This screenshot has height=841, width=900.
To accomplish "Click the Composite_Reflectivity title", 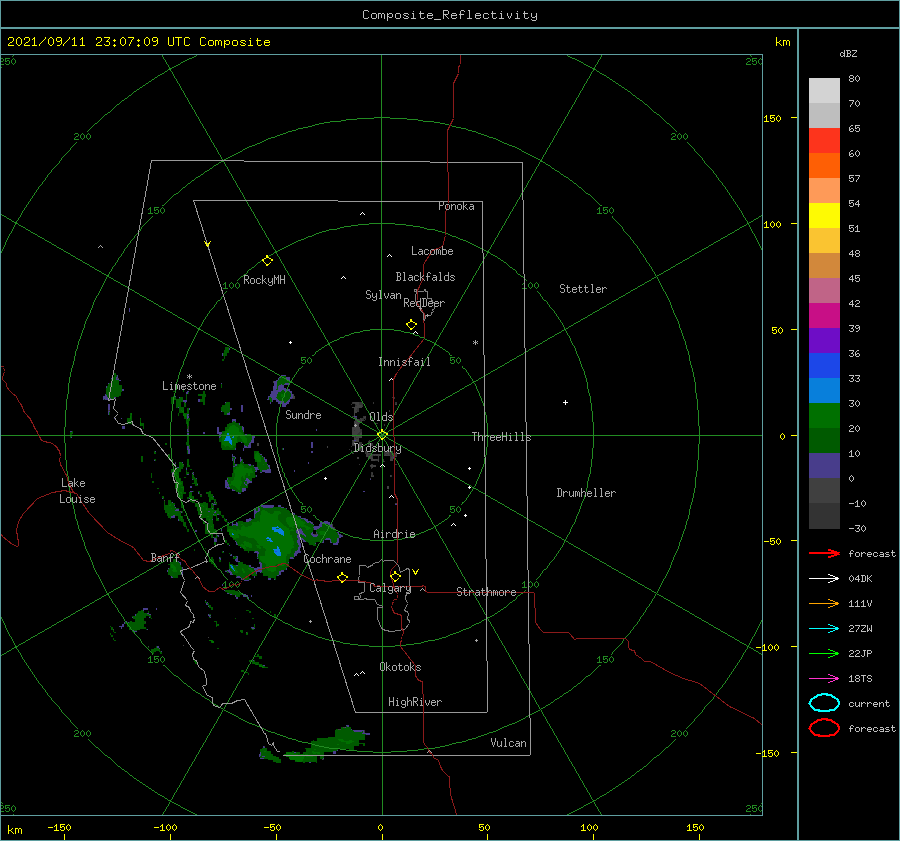I will (x=449, y=15).
